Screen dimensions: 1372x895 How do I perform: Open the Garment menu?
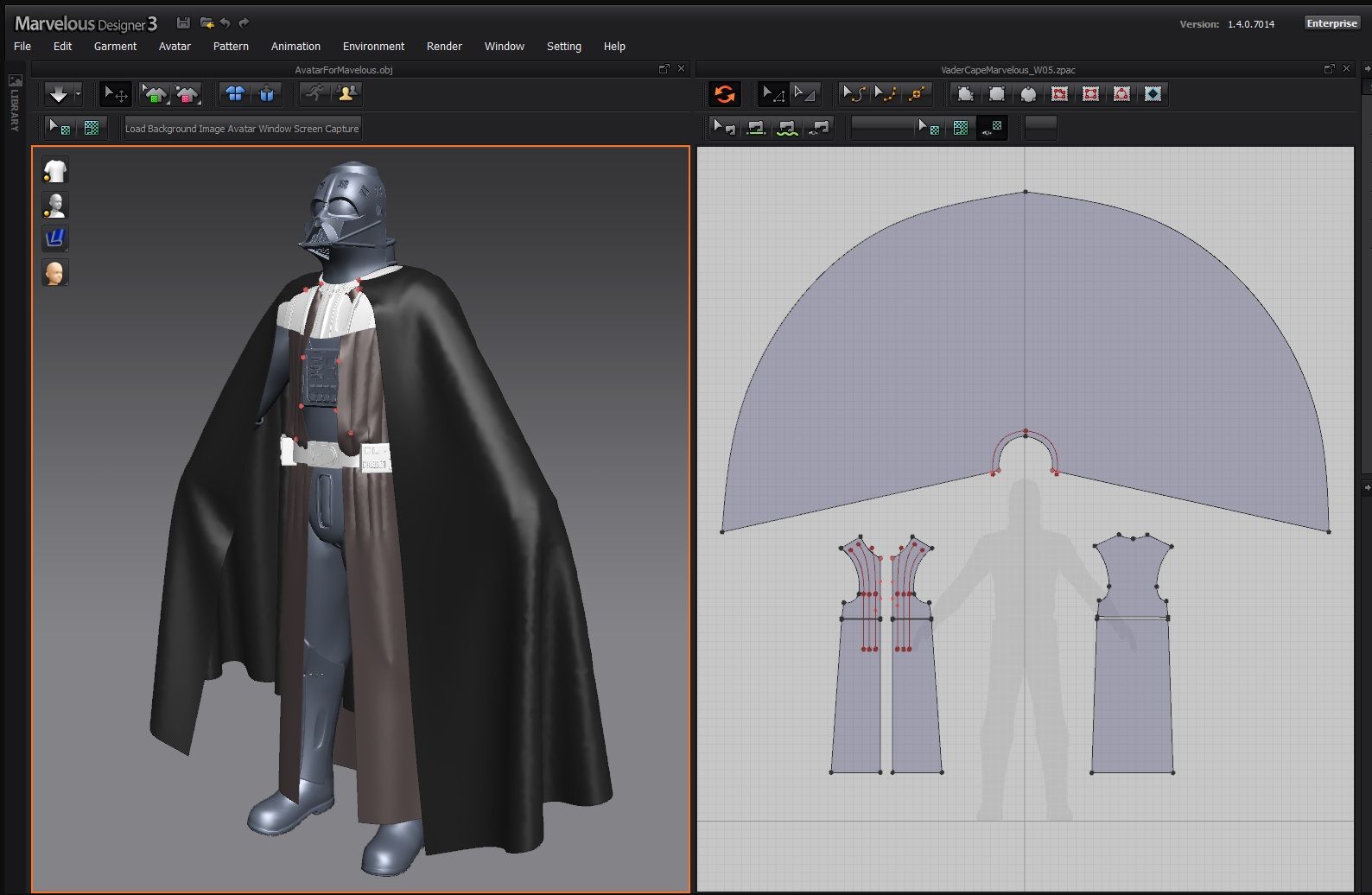(115, 47)
